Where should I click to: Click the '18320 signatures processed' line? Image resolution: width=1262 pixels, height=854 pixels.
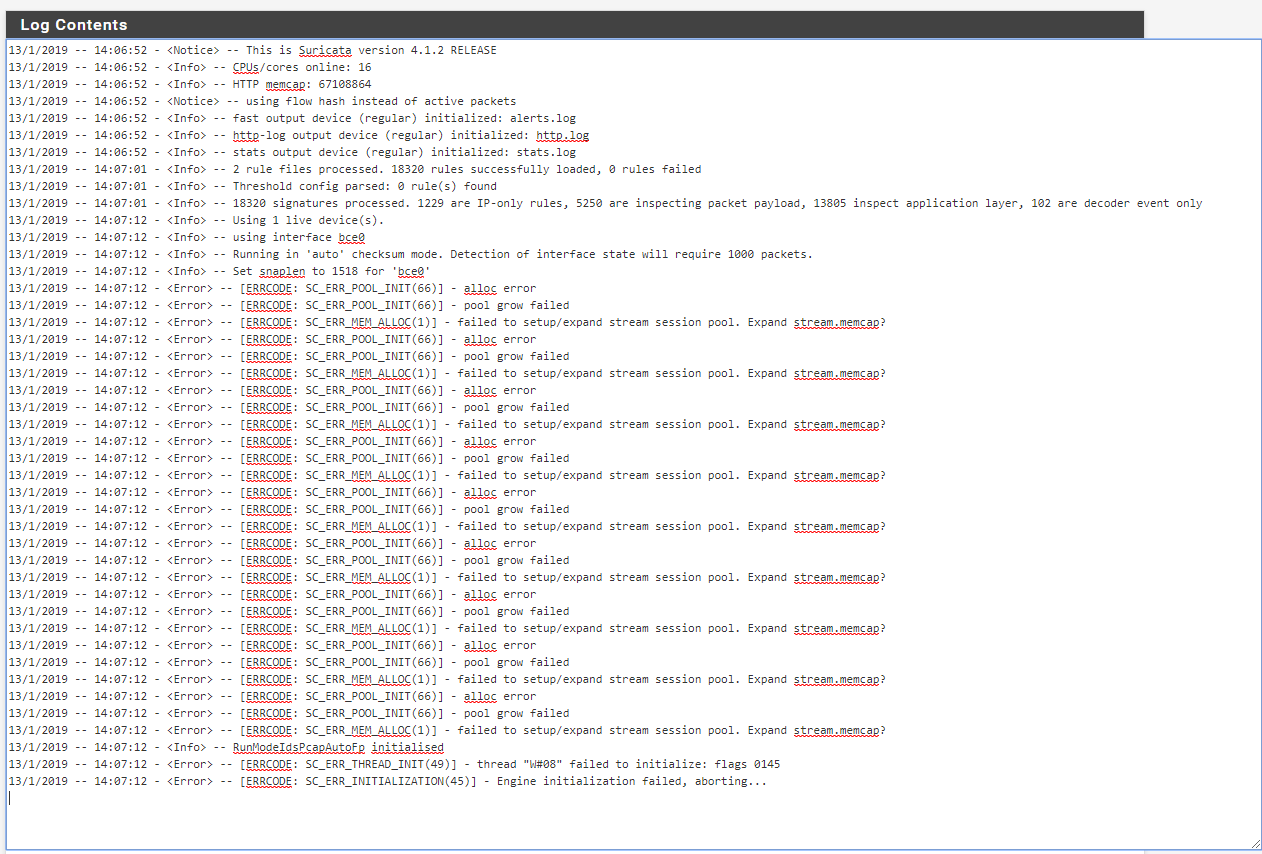tap(605, 203)
